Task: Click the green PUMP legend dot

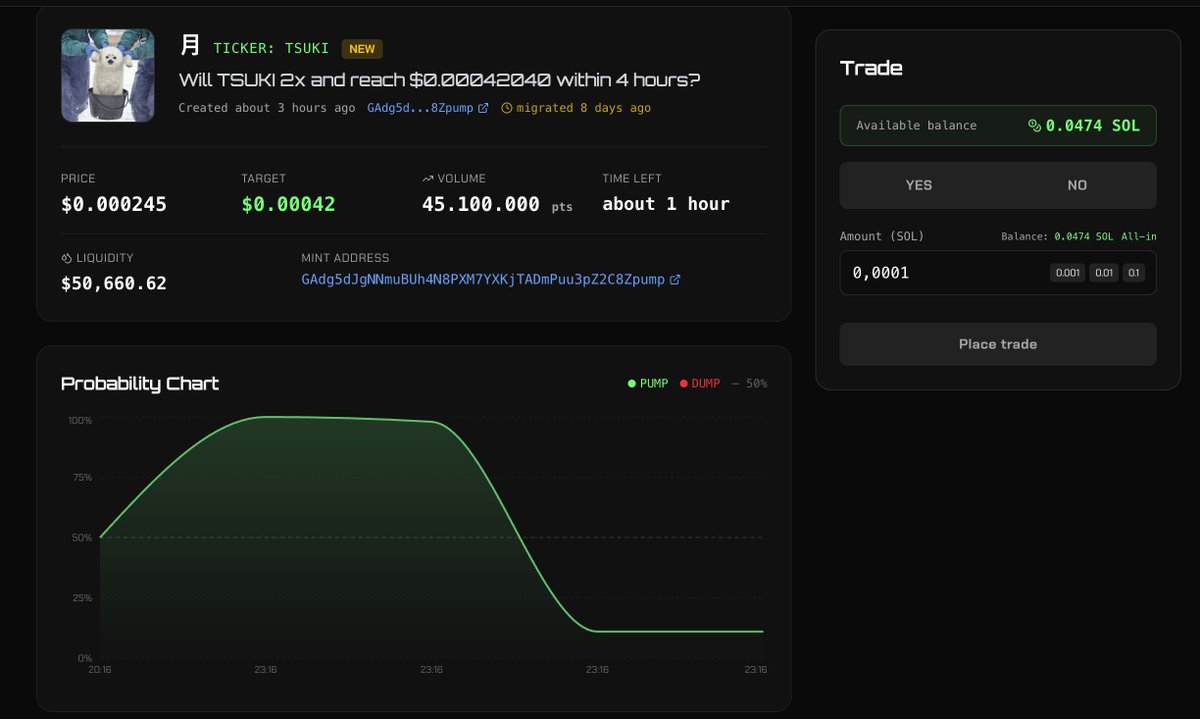Action: pos(630,383)
